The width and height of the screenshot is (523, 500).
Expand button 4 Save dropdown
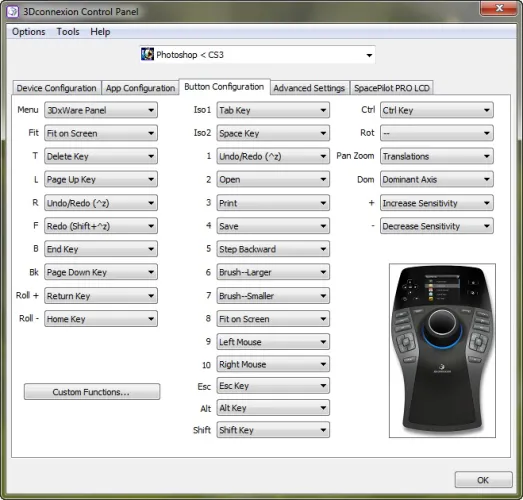coord(273,226)
